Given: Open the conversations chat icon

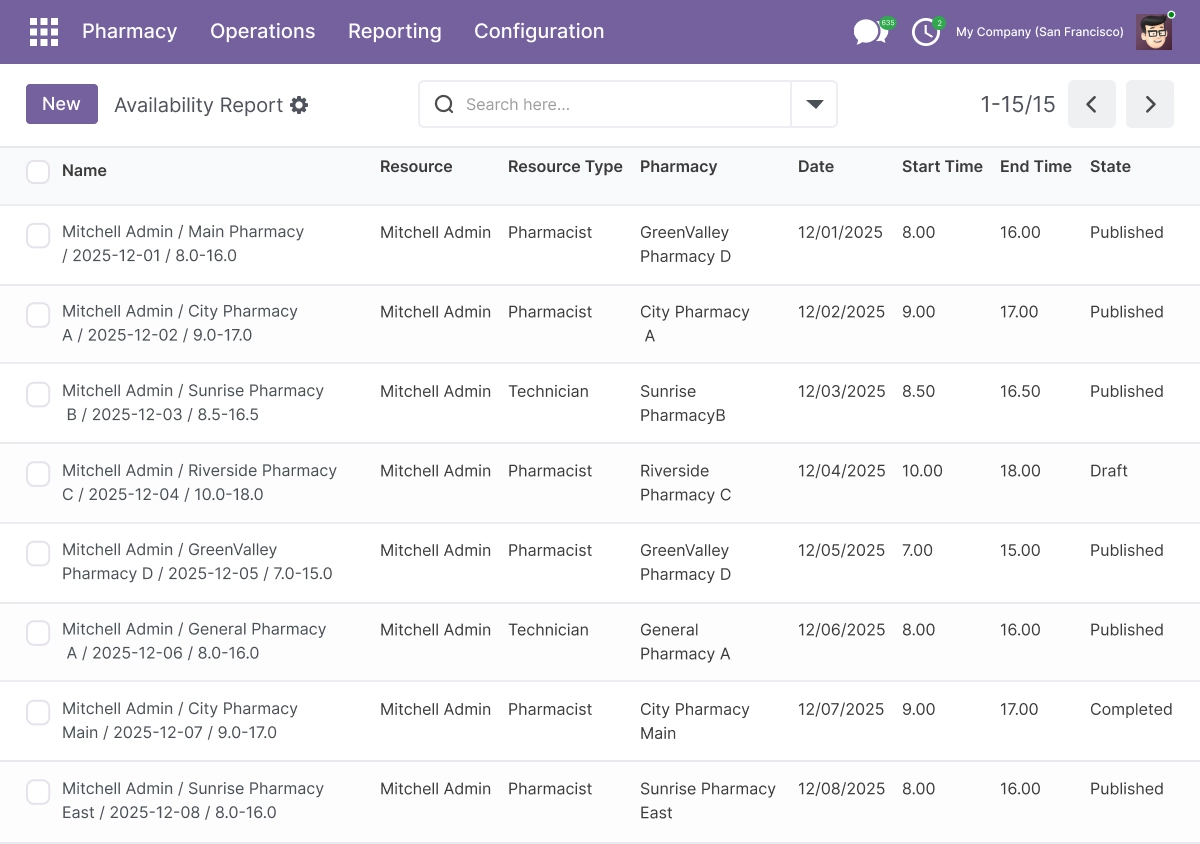Looking at the screenshot, I should pyautogui.click(x=870, y=32).
